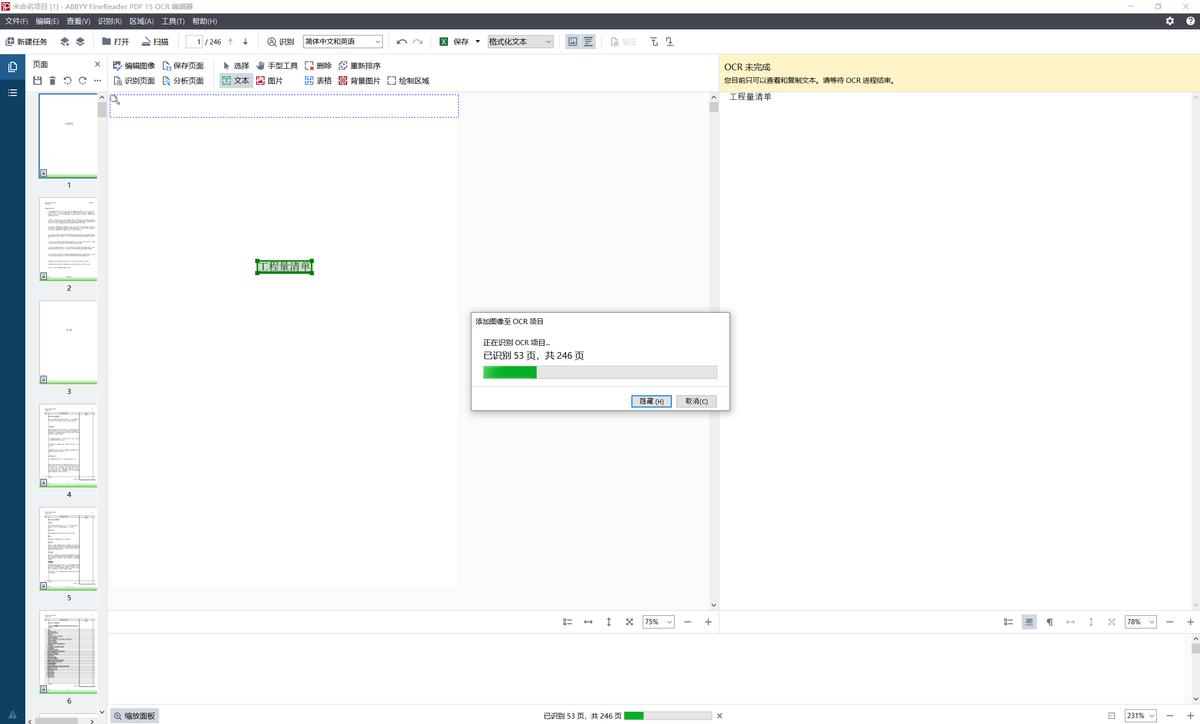Select the 图片 (Picture) area tool

point(269,81)
